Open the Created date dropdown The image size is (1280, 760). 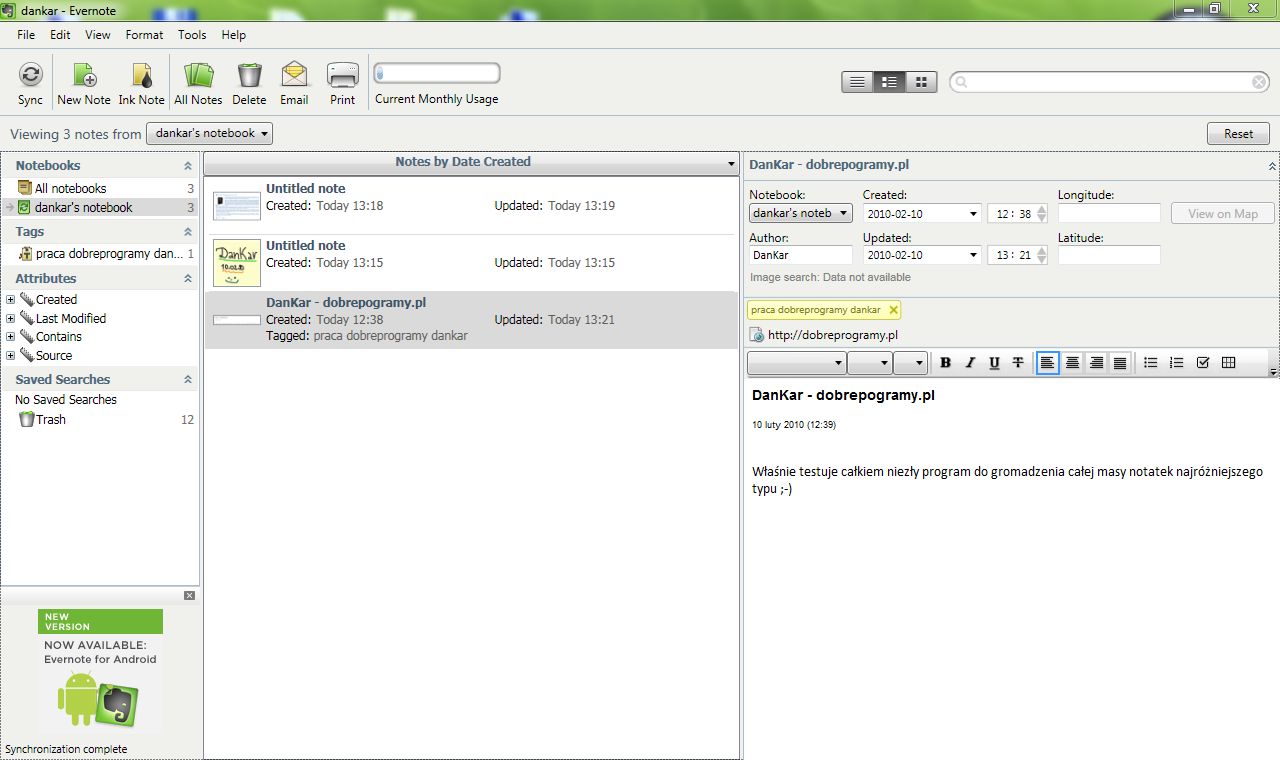pos(973,213)
